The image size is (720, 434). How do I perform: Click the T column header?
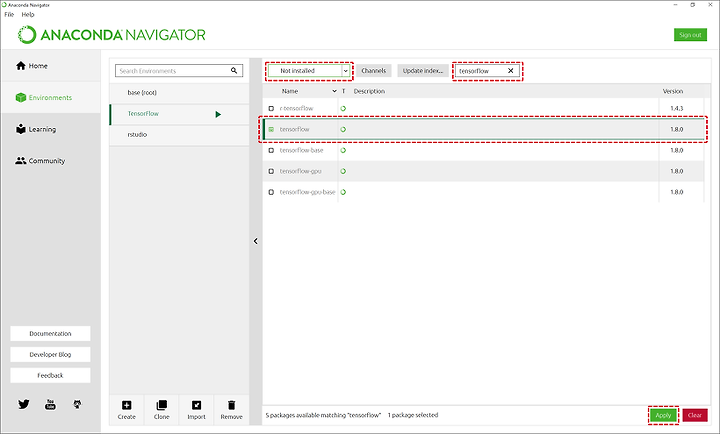tap(343, 91)
